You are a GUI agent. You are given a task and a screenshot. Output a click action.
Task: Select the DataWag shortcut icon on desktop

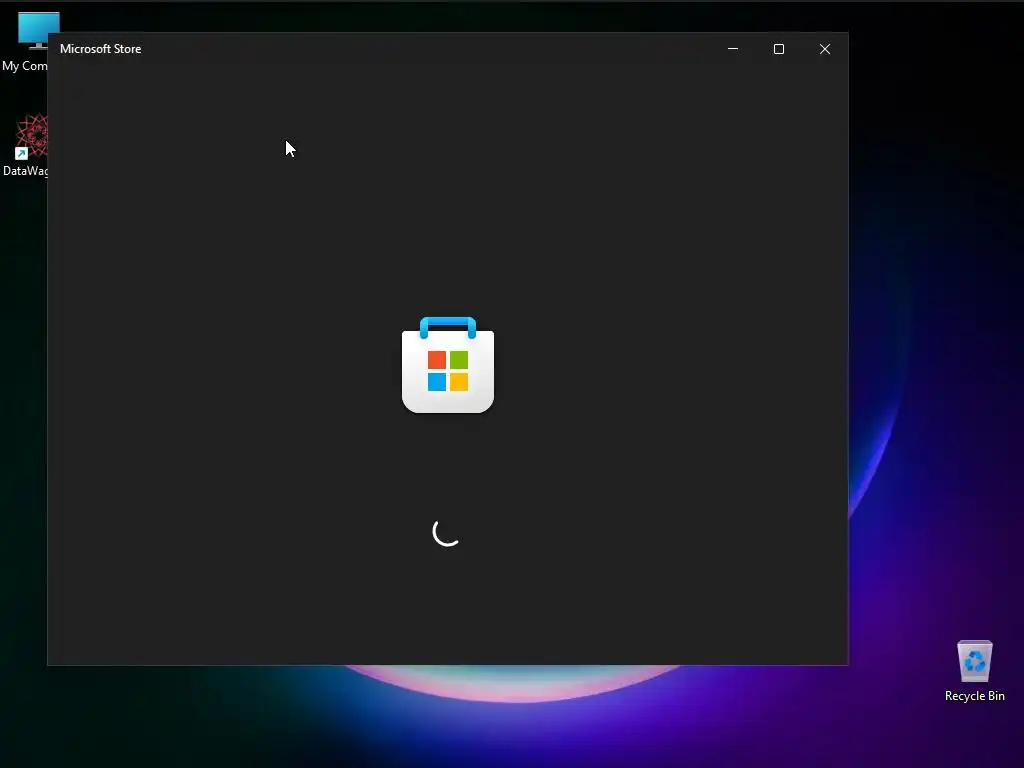coord(27,145)
